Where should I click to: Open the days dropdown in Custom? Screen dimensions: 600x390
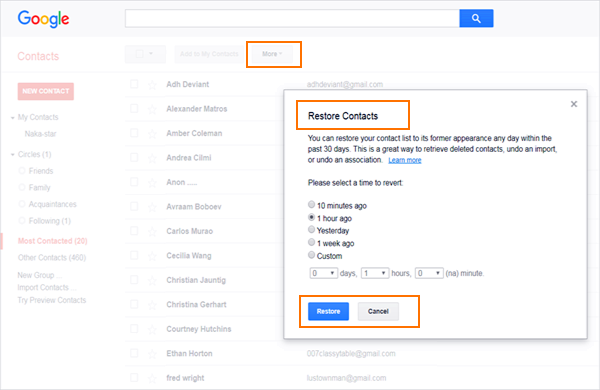(323, 273)
